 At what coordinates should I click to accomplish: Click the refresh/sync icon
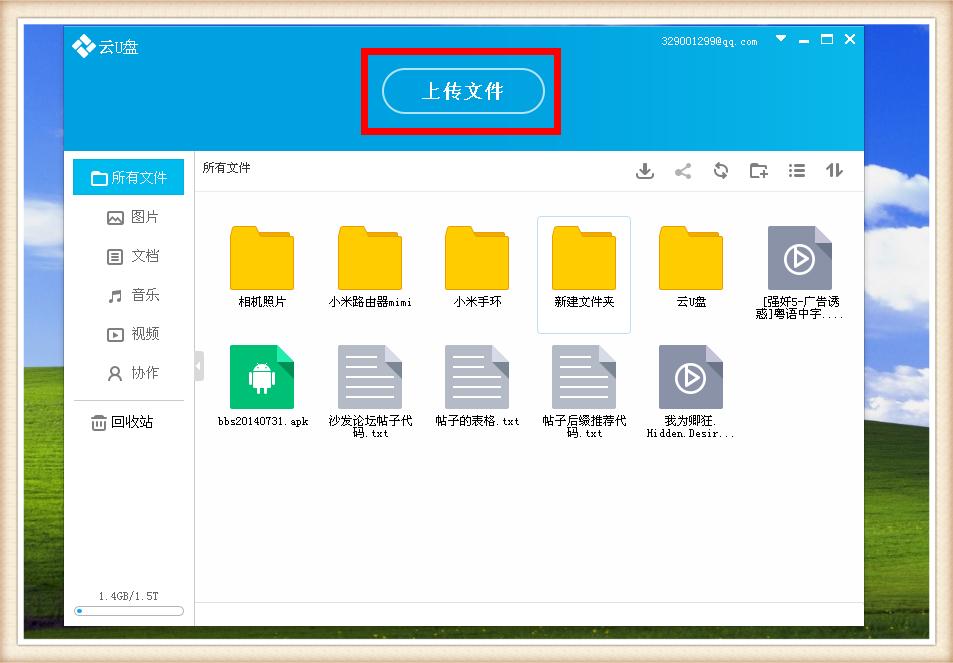[x=721, y=171]
